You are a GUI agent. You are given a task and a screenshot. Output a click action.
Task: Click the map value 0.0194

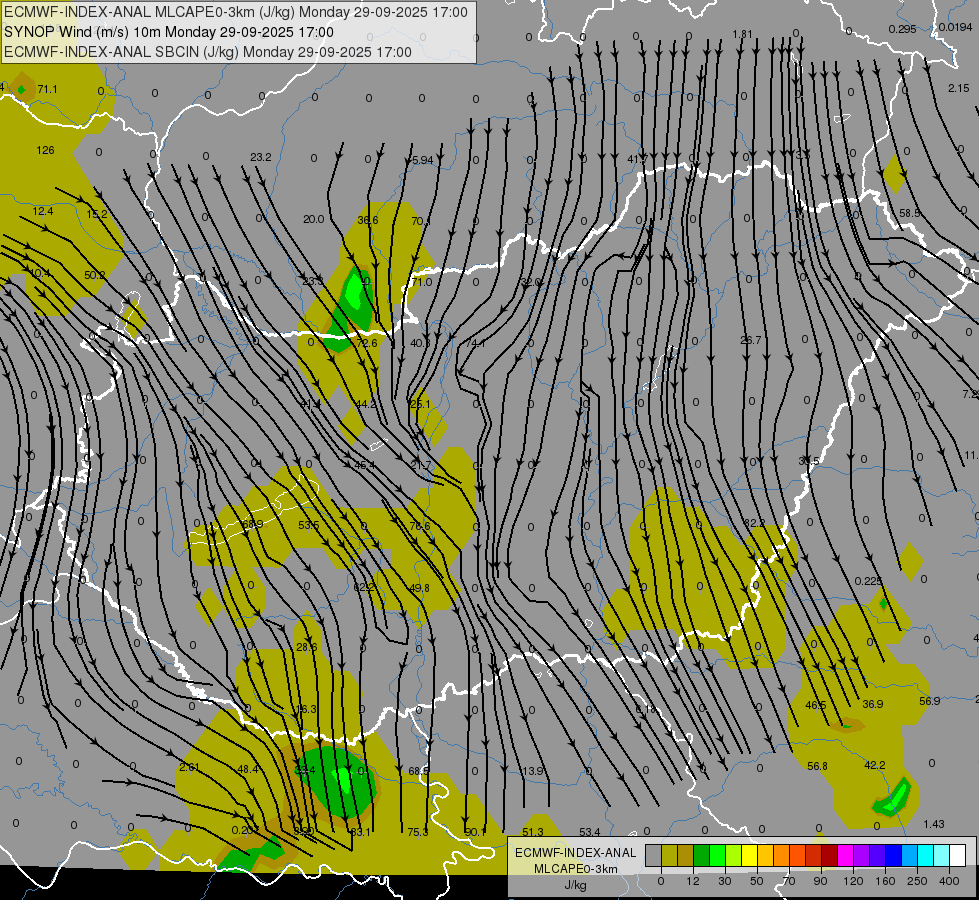tap(955, 27)
